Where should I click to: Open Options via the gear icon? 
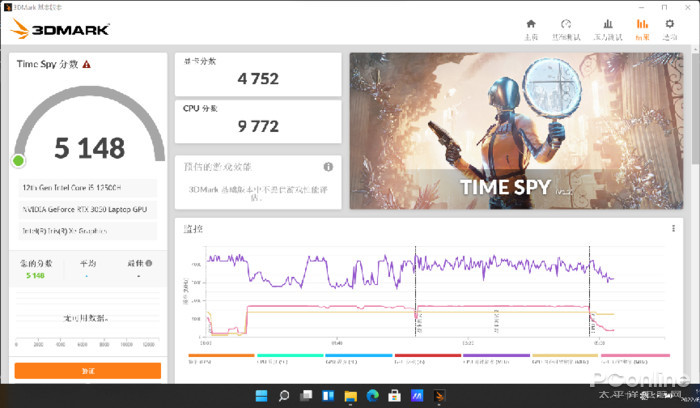point(670,29)
